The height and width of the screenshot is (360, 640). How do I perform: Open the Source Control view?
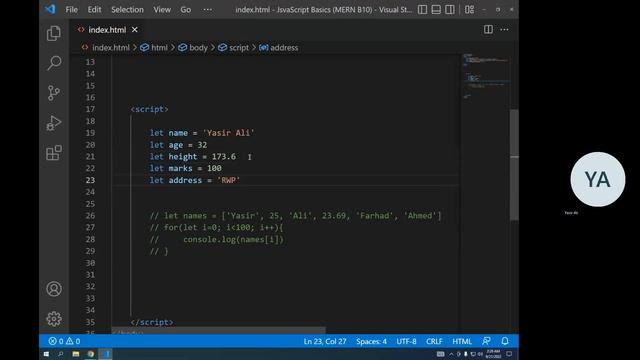pos(54,93)
